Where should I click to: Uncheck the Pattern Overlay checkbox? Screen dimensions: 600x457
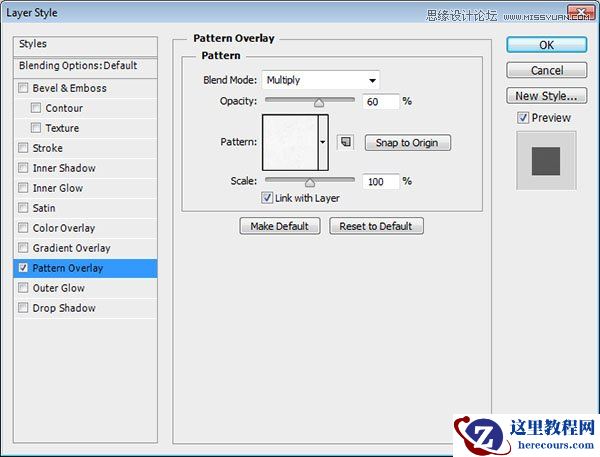click(x=23, y=268)
